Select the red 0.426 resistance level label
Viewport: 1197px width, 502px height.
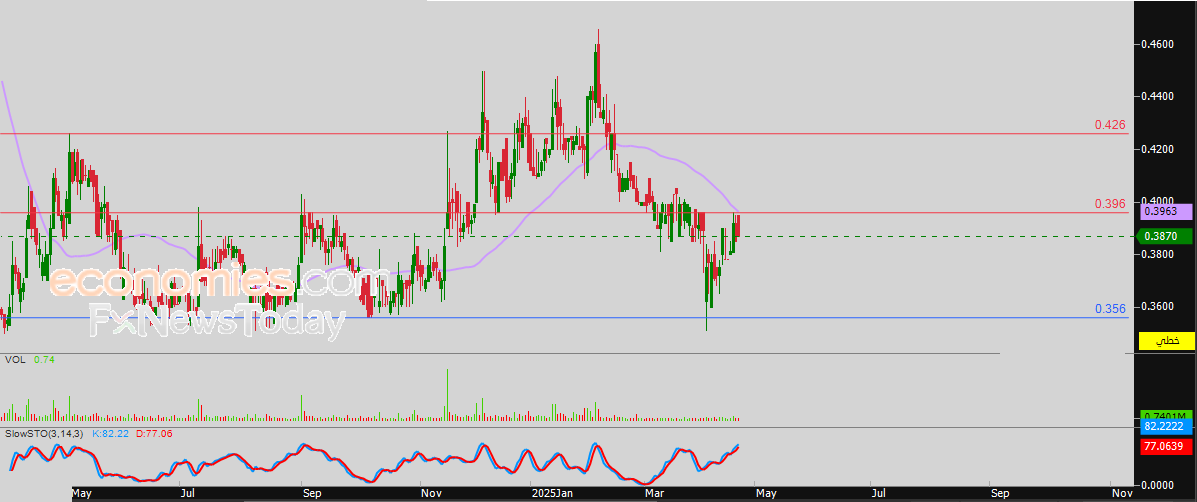point(1110,124)
